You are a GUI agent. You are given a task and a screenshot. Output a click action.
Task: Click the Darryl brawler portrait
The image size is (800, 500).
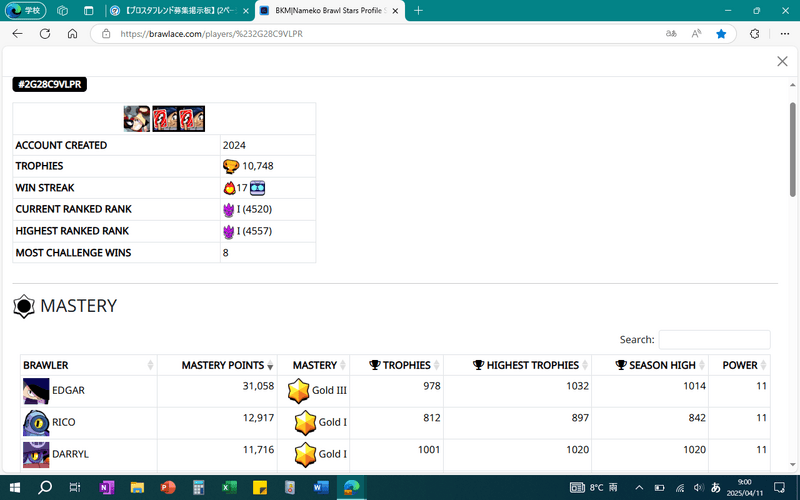pos(36,454)
